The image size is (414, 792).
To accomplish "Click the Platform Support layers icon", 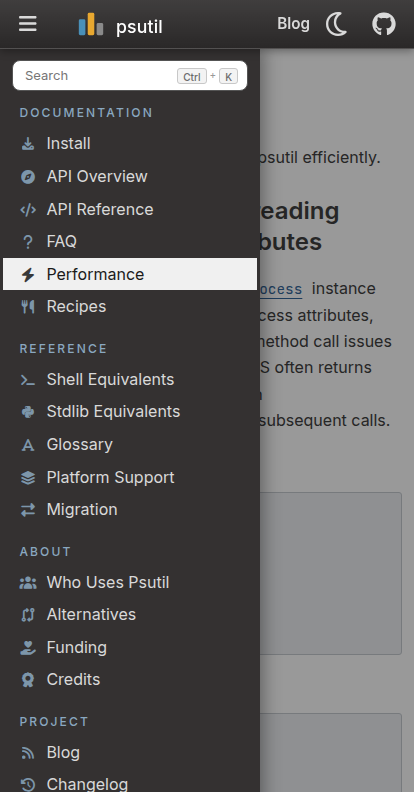I will 28,478.
